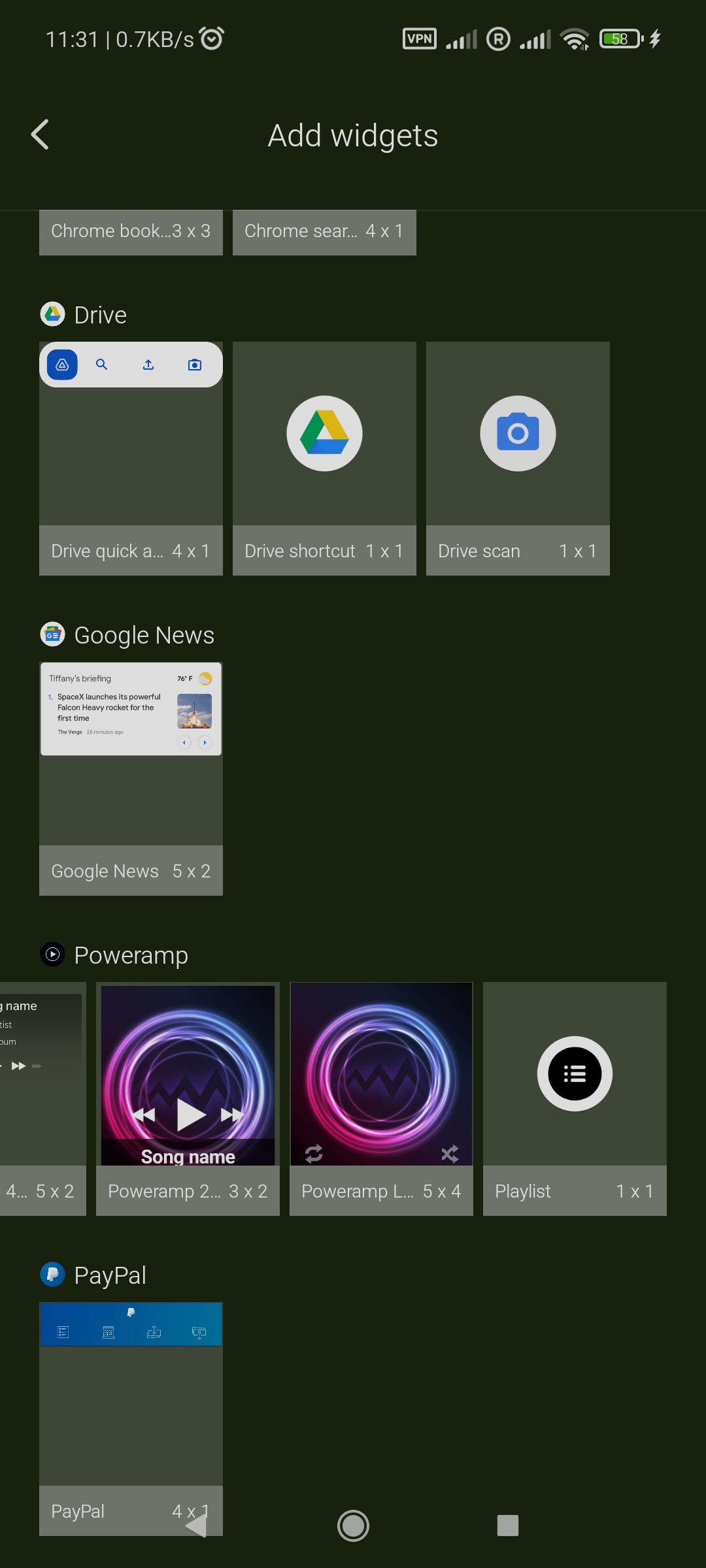Image resolution: width=706 pixels, height=1568 pixels.
Task: Open the Google News briefing widget preview
Action: [131, 709]
